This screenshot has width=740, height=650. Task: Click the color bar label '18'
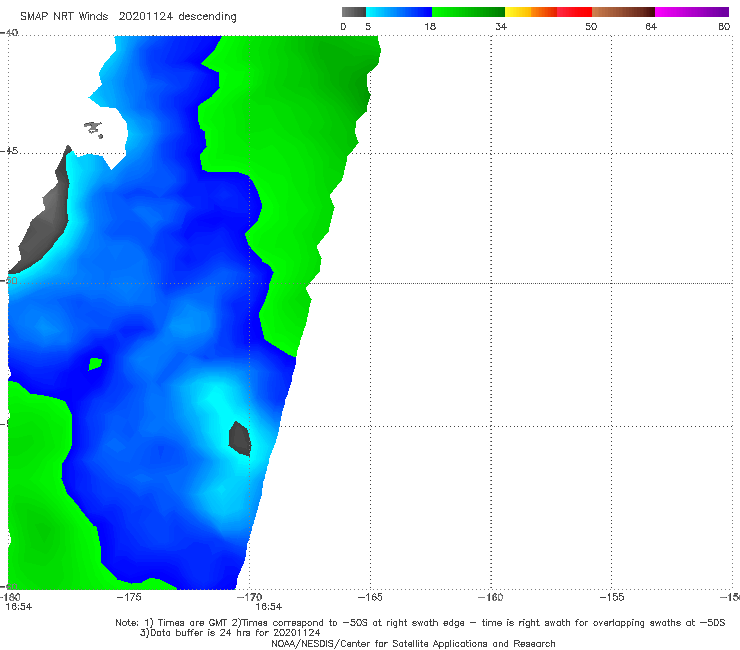click(430, 26)
